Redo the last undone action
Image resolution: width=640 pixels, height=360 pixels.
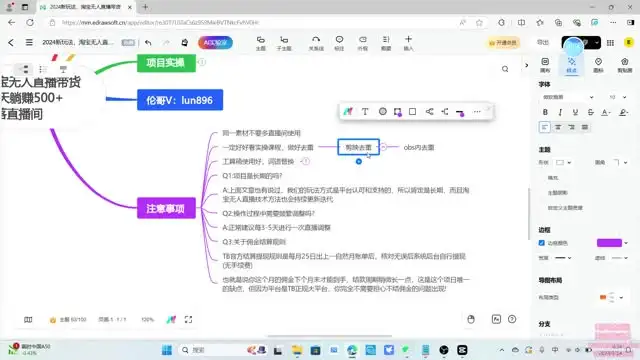(166, 42)
